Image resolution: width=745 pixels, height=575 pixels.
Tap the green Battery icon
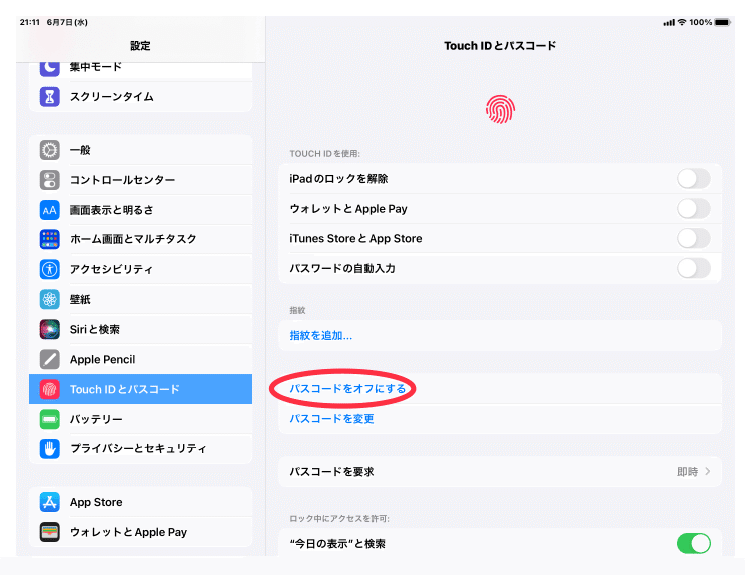click(49, 419)
